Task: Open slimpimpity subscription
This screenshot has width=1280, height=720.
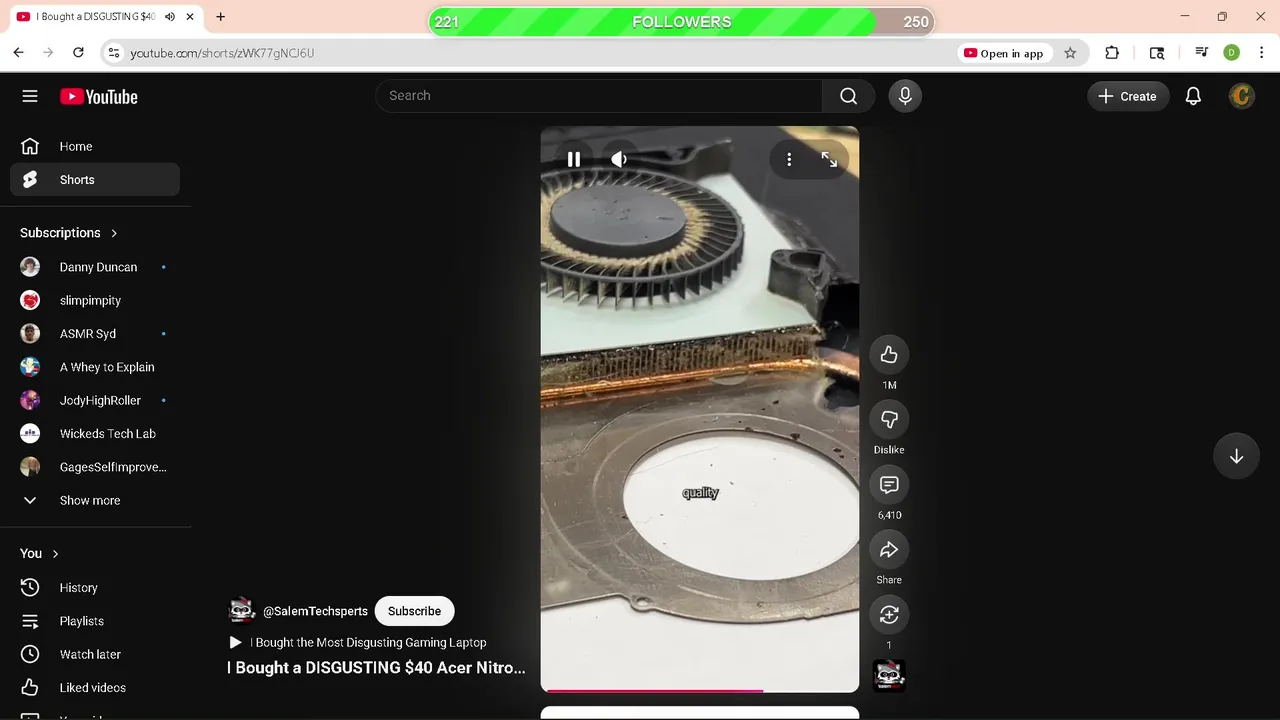Action: [95, 300]
